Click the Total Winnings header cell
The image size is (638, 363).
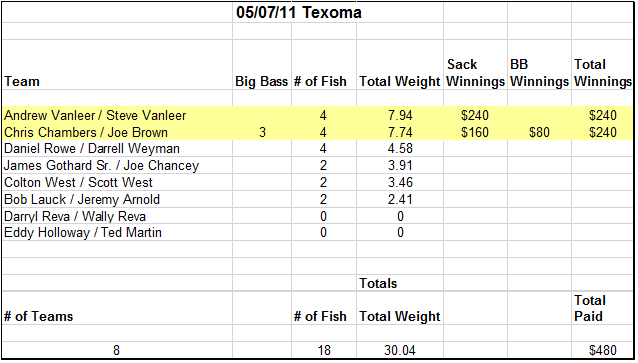point(602,65)
